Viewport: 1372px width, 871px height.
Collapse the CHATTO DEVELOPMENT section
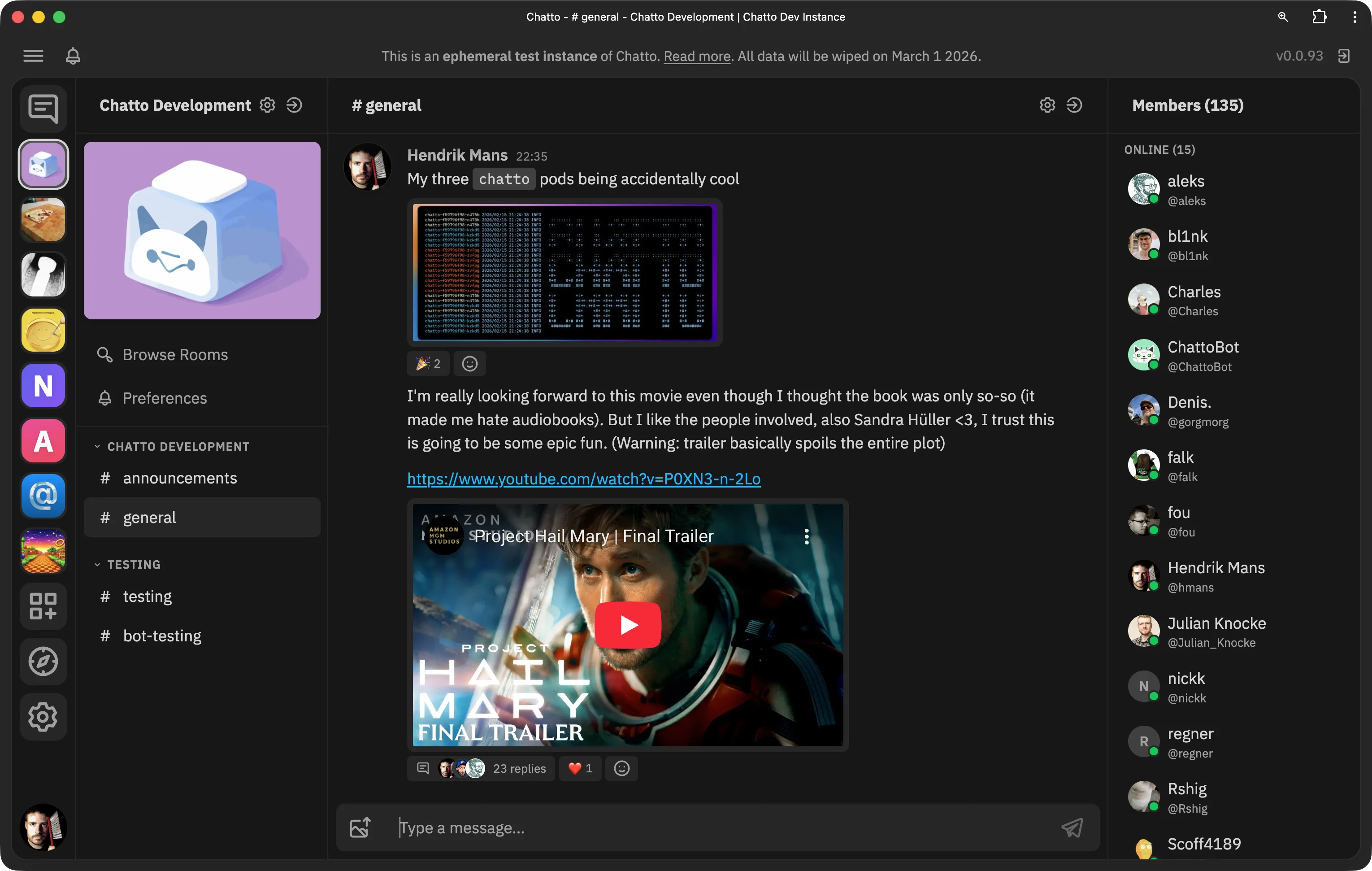[97, 446]
